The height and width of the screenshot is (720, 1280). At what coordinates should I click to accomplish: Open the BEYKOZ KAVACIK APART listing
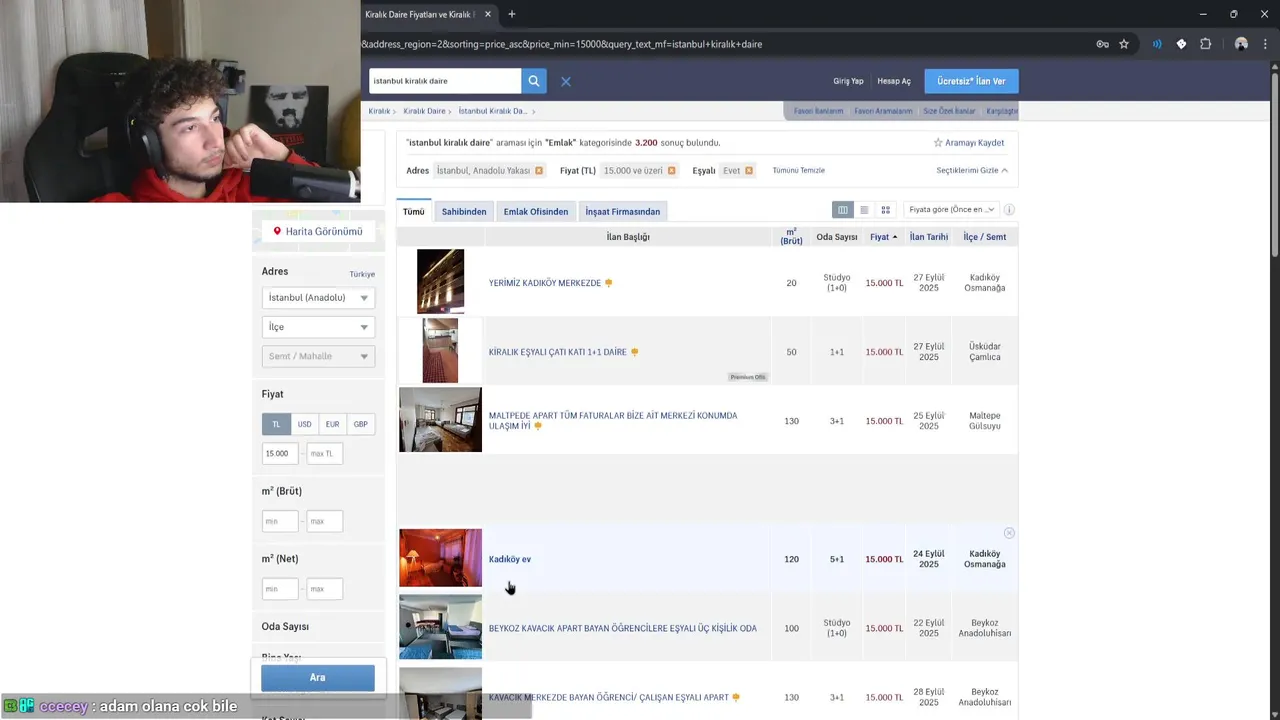pos(622,628)
